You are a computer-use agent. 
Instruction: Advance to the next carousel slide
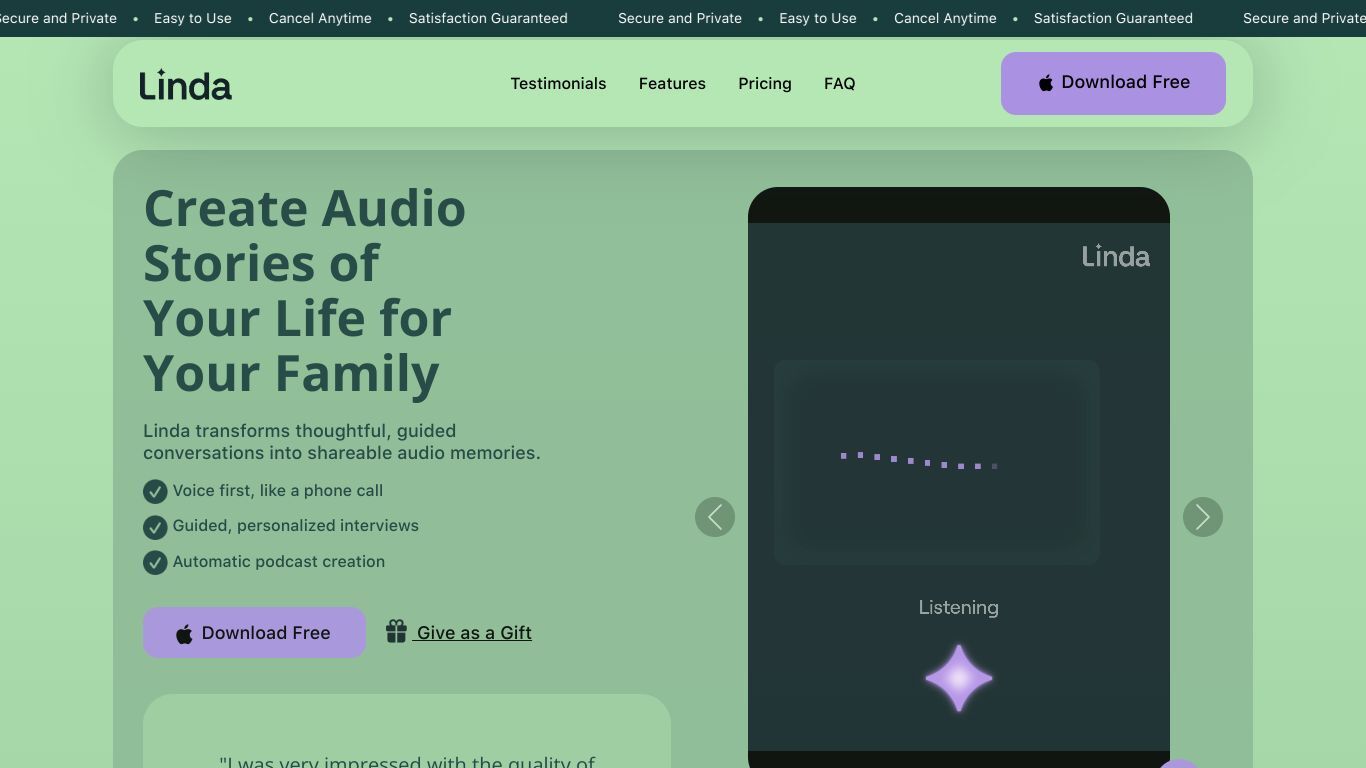point(1203,517)
